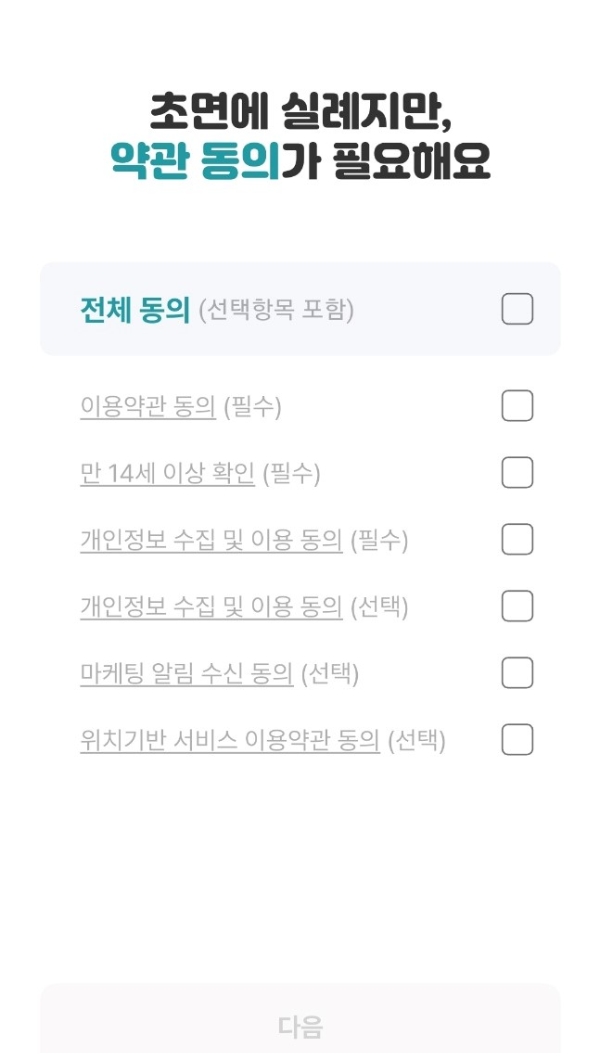Check the 이용약관 동의 (필수) checkbox
Viewport: 600px width, 1053px height.
click(517, 406)
